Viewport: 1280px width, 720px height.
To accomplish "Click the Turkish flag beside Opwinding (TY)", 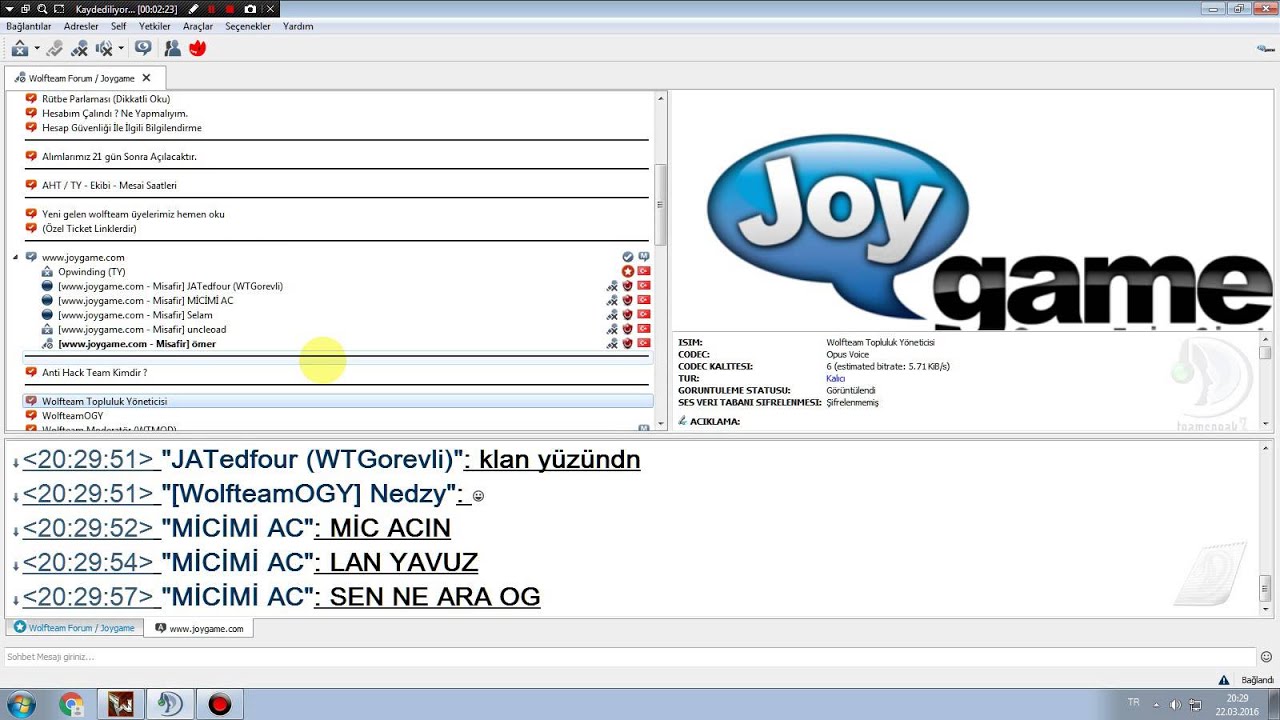I will 644,272.
